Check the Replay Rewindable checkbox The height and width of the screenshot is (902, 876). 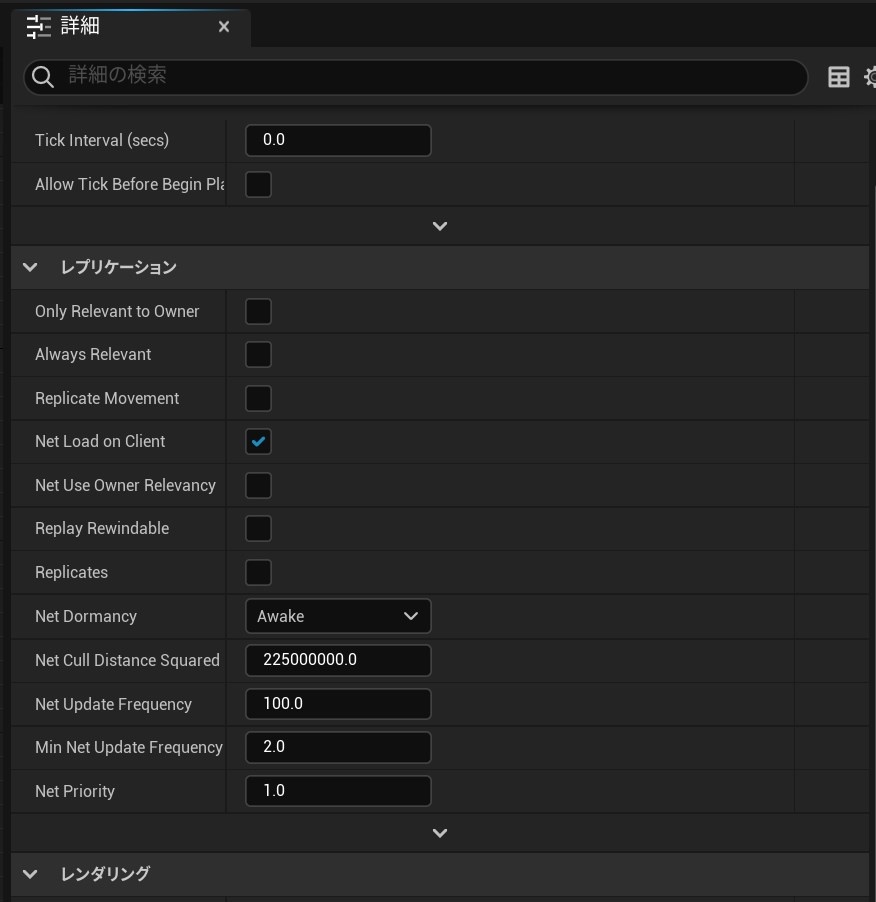click(258, 528)
